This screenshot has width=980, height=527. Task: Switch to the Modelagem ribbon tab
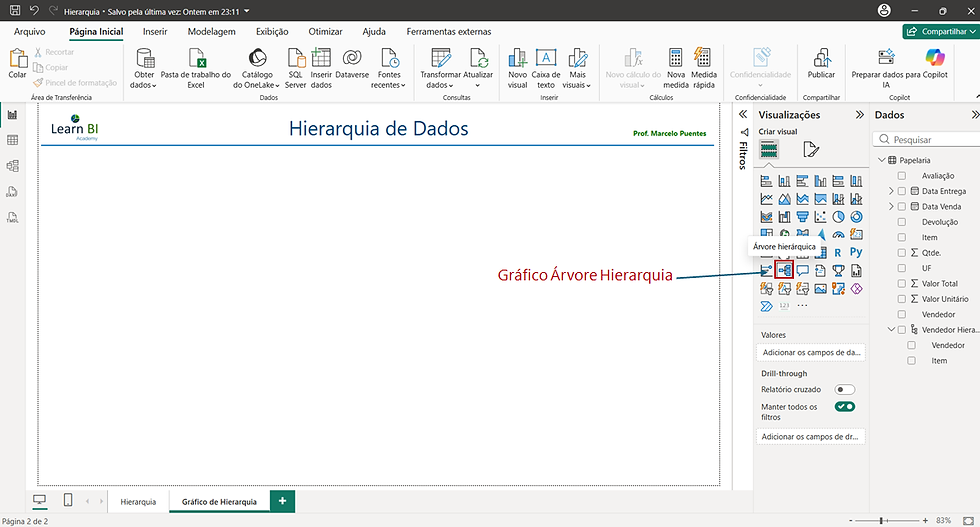[211, 31]
